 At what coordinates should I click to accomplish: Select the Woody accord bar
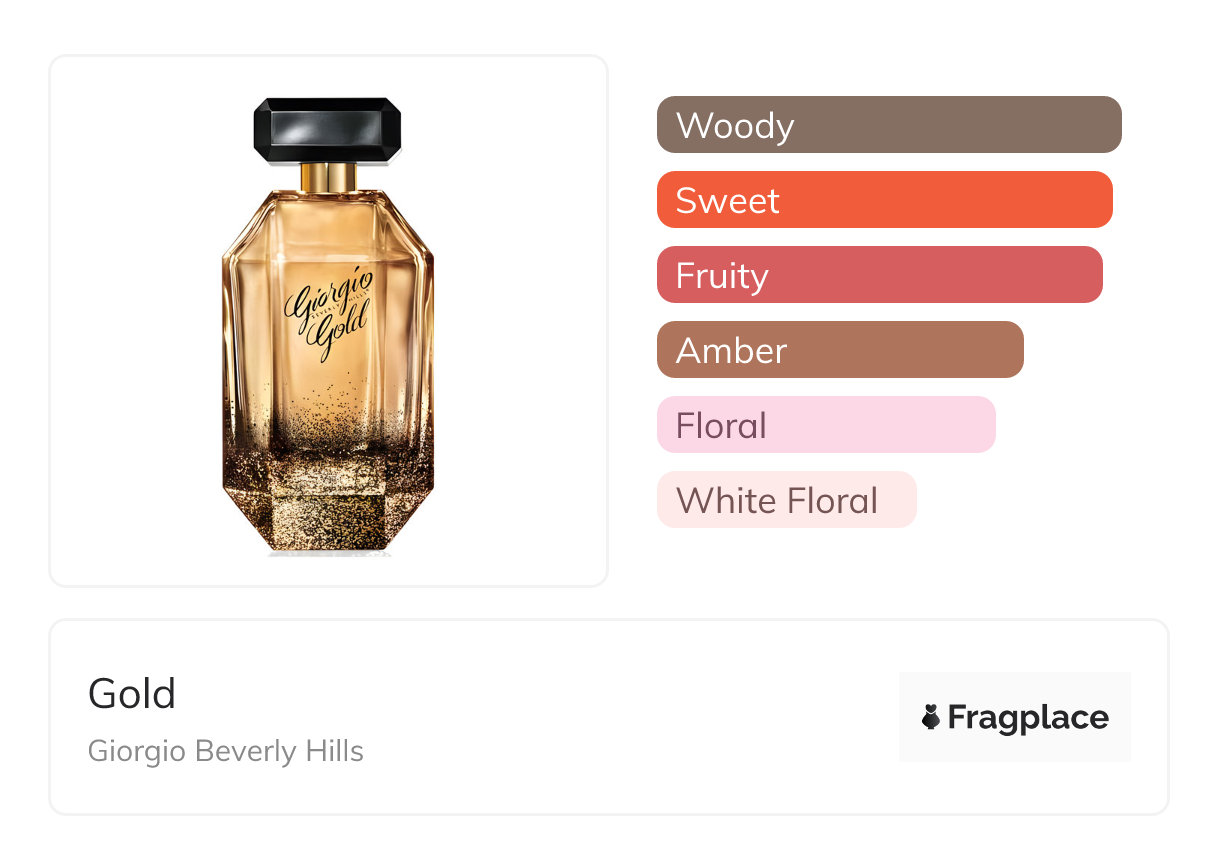point(888,125)
